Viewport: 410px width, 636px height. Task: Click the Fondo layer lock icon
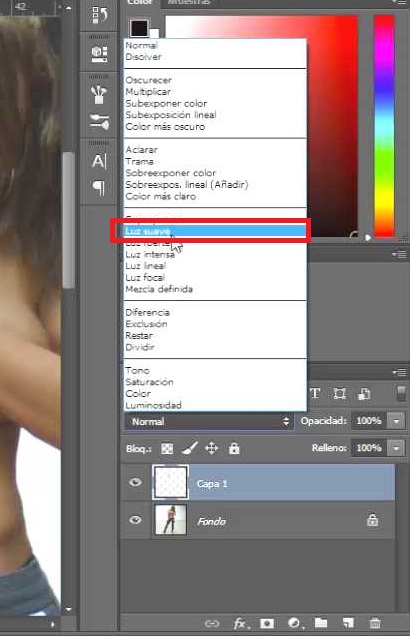372,520
